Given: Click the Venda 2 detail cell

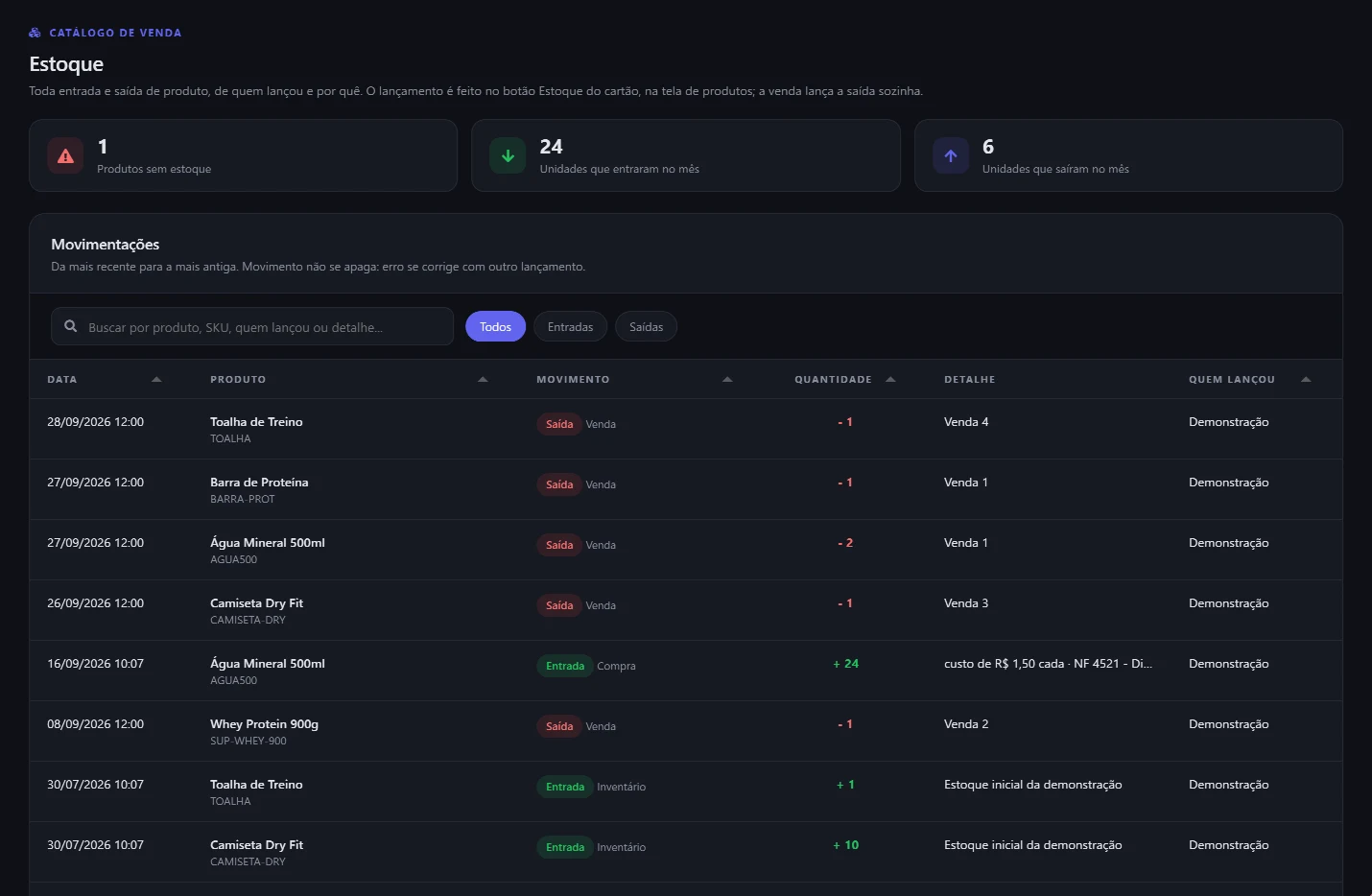Looking at the screenshot, I should (966, 724).
